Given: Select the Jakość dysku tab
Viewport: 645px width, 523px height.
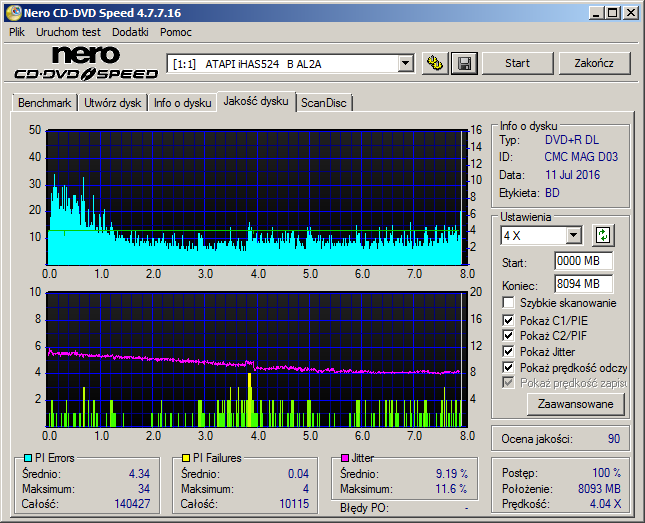Looking at the screenshot, I should click(x=256, y=101).
